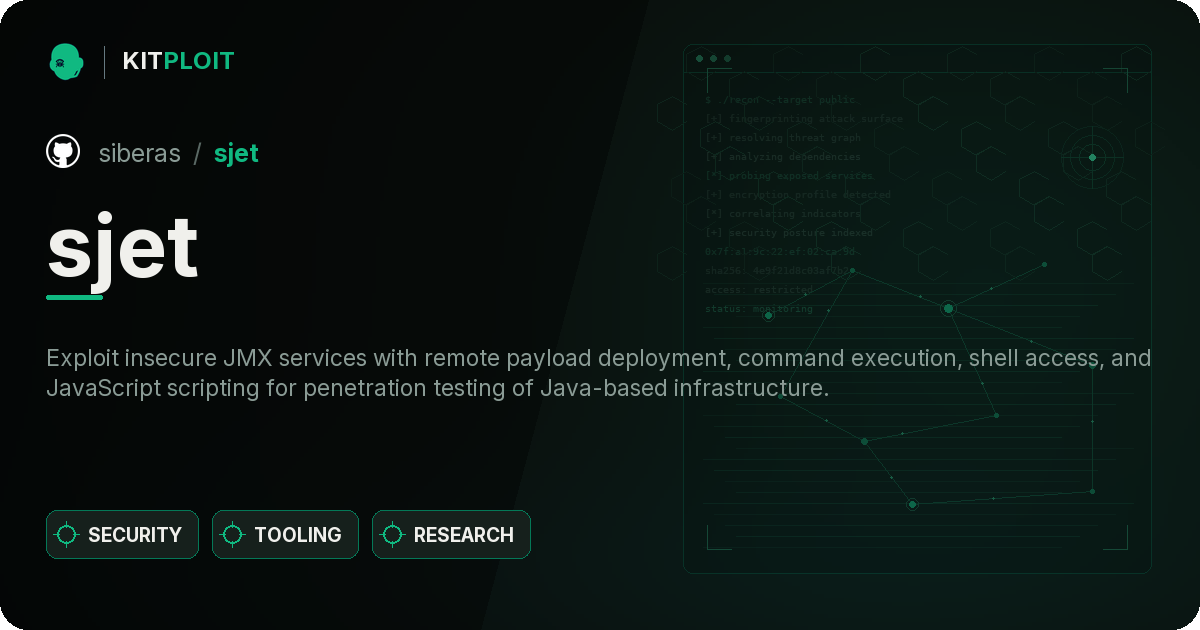
Task: Open the green sjet repository name link
Action: click(236, 153)
